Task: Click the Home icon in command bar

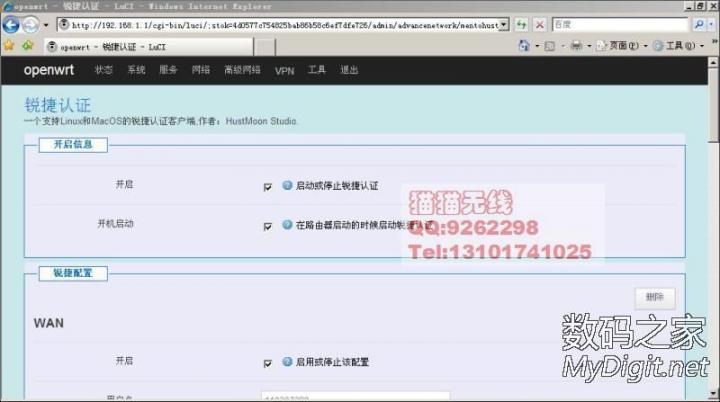Action: point(524,46)
